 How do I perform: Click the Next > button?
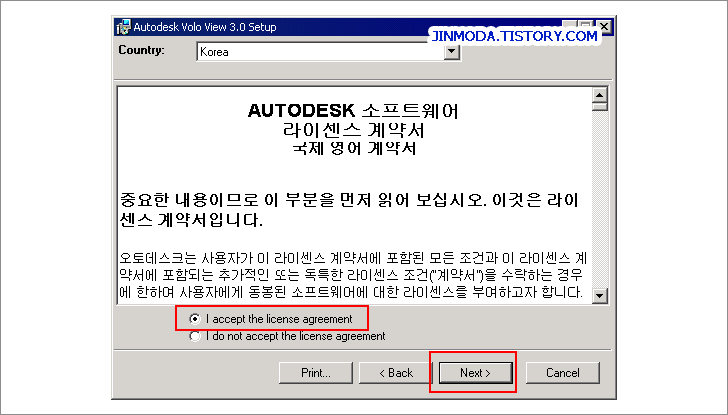(475, 373)
